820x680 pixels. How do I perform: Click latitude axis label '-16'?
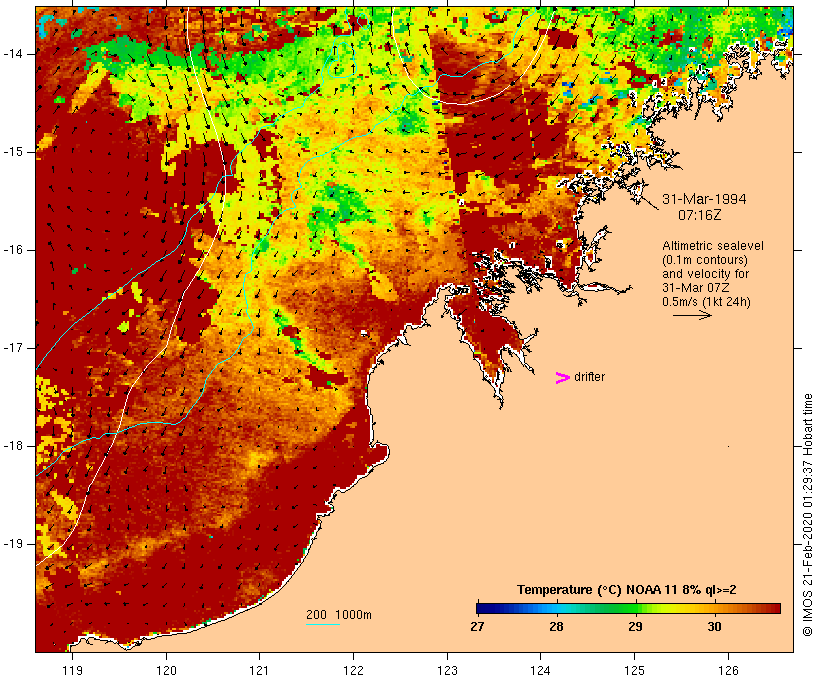click(12, 250)
